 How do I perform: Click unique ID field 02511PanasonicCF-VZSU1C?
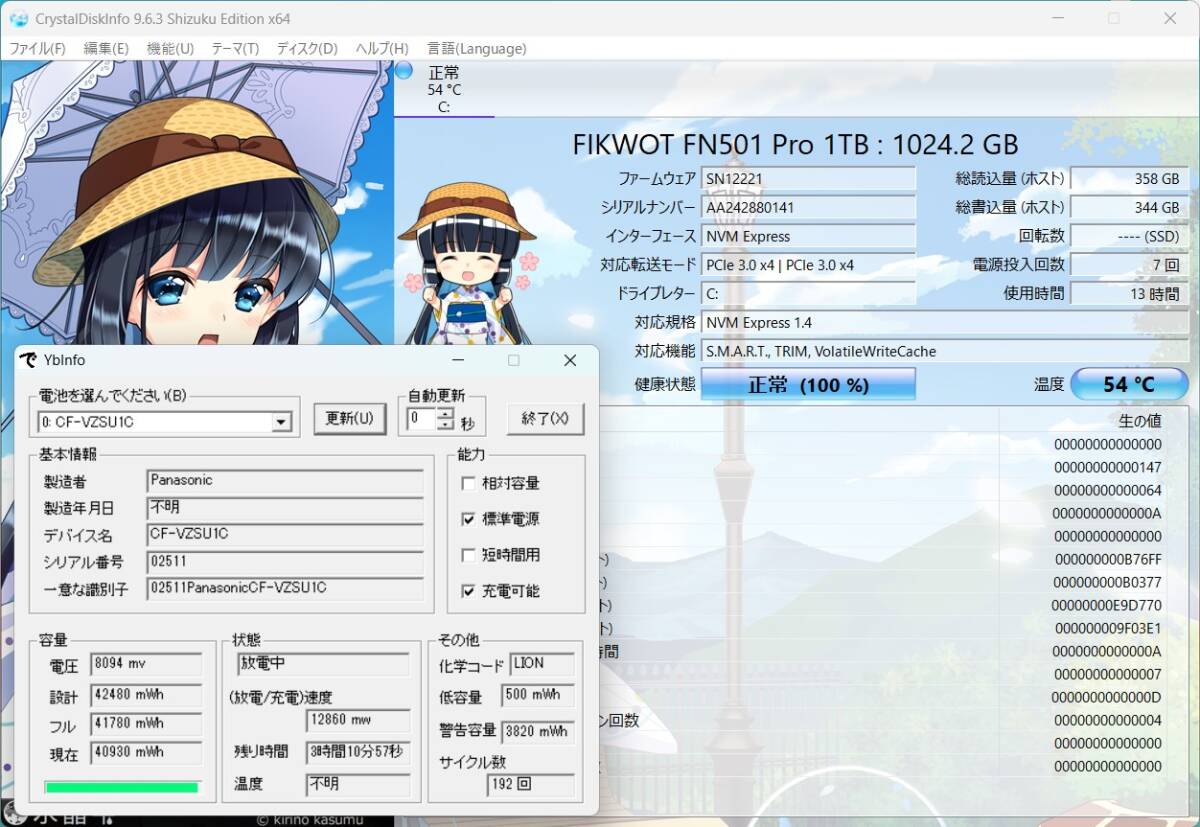tap(285, 589)
